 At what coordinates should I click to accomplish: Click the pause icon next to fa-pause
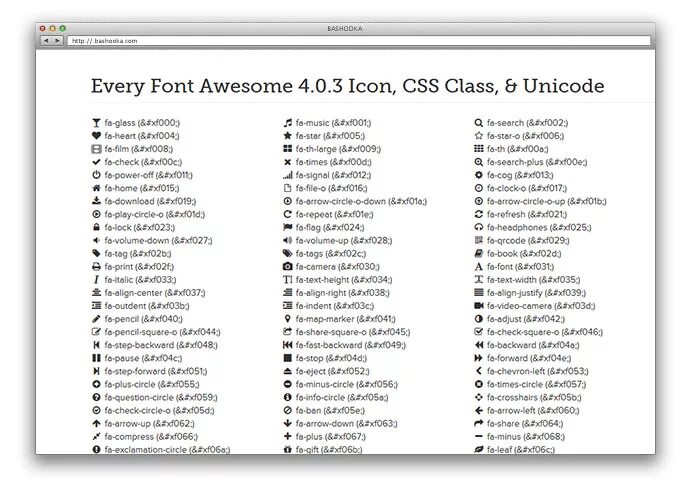(x=96, y=358)
